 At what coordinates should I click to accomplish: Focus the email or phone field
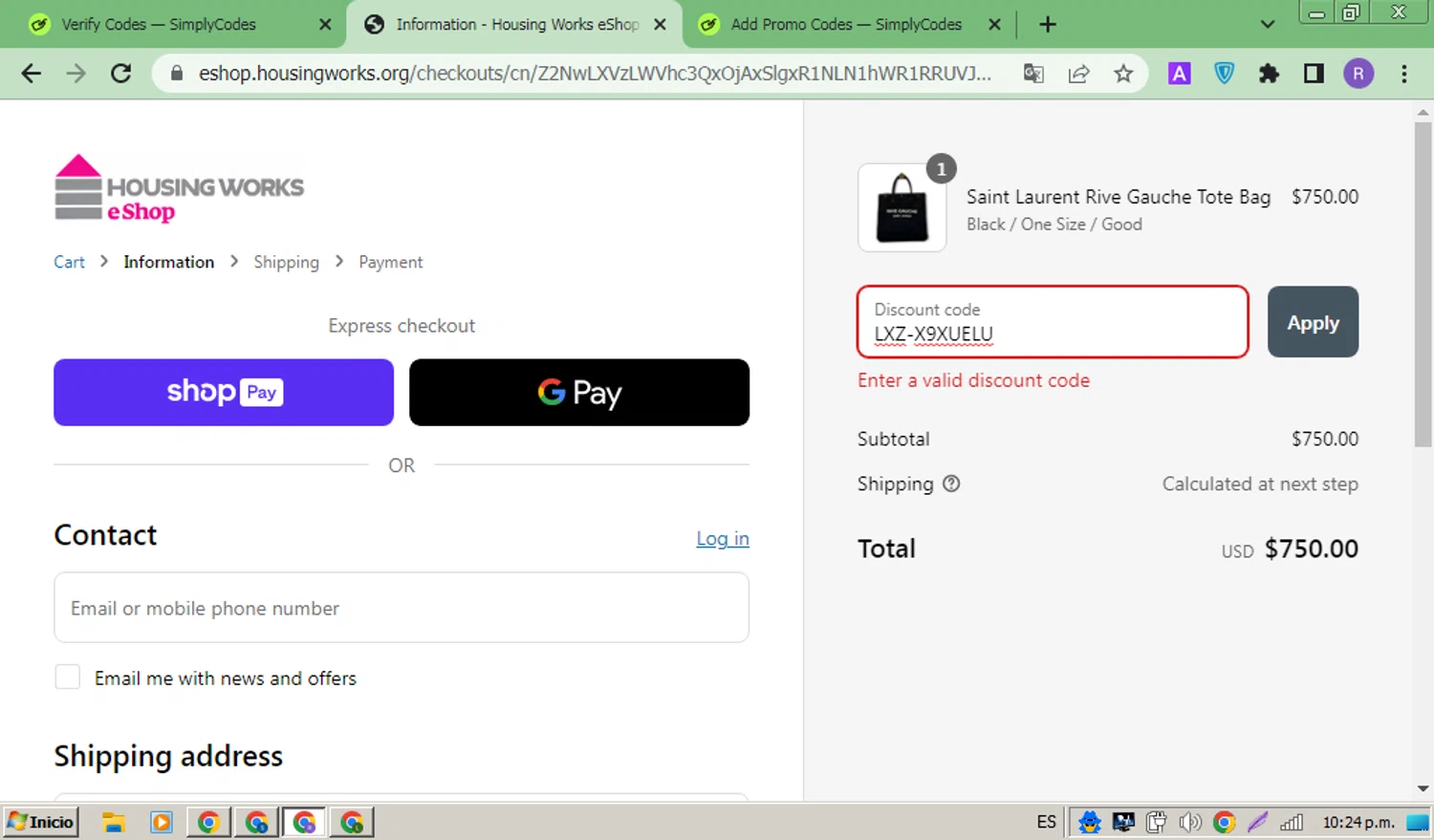tap(402, 608)
